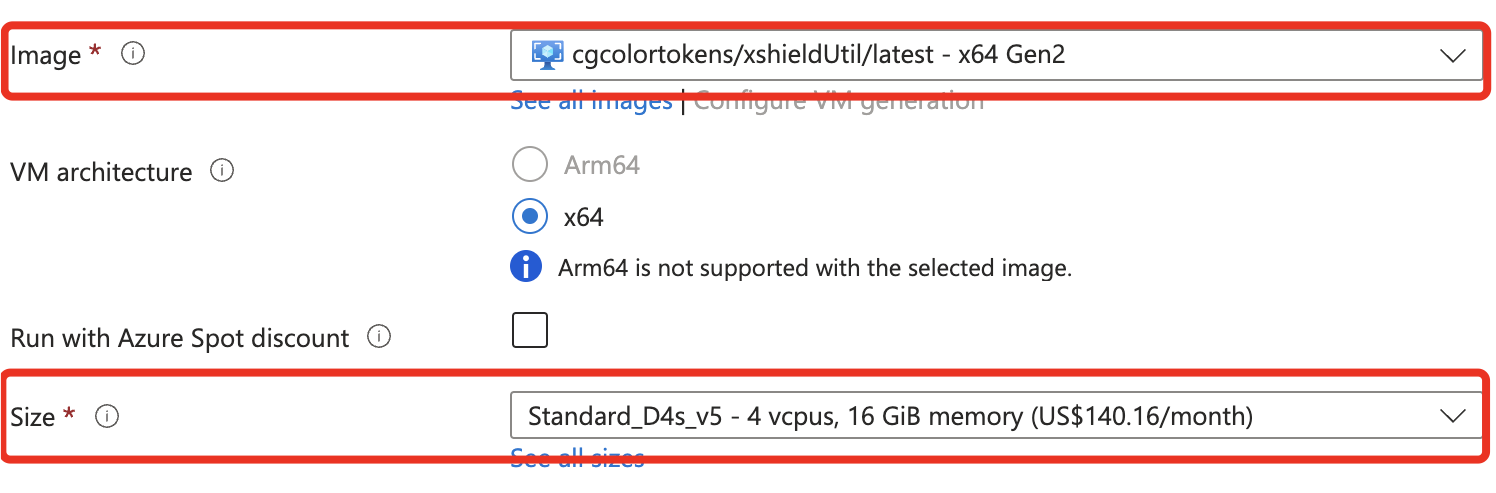Expand Image dropdown using its chevron arrow

pyautogui.click(x=1452, y=56)
